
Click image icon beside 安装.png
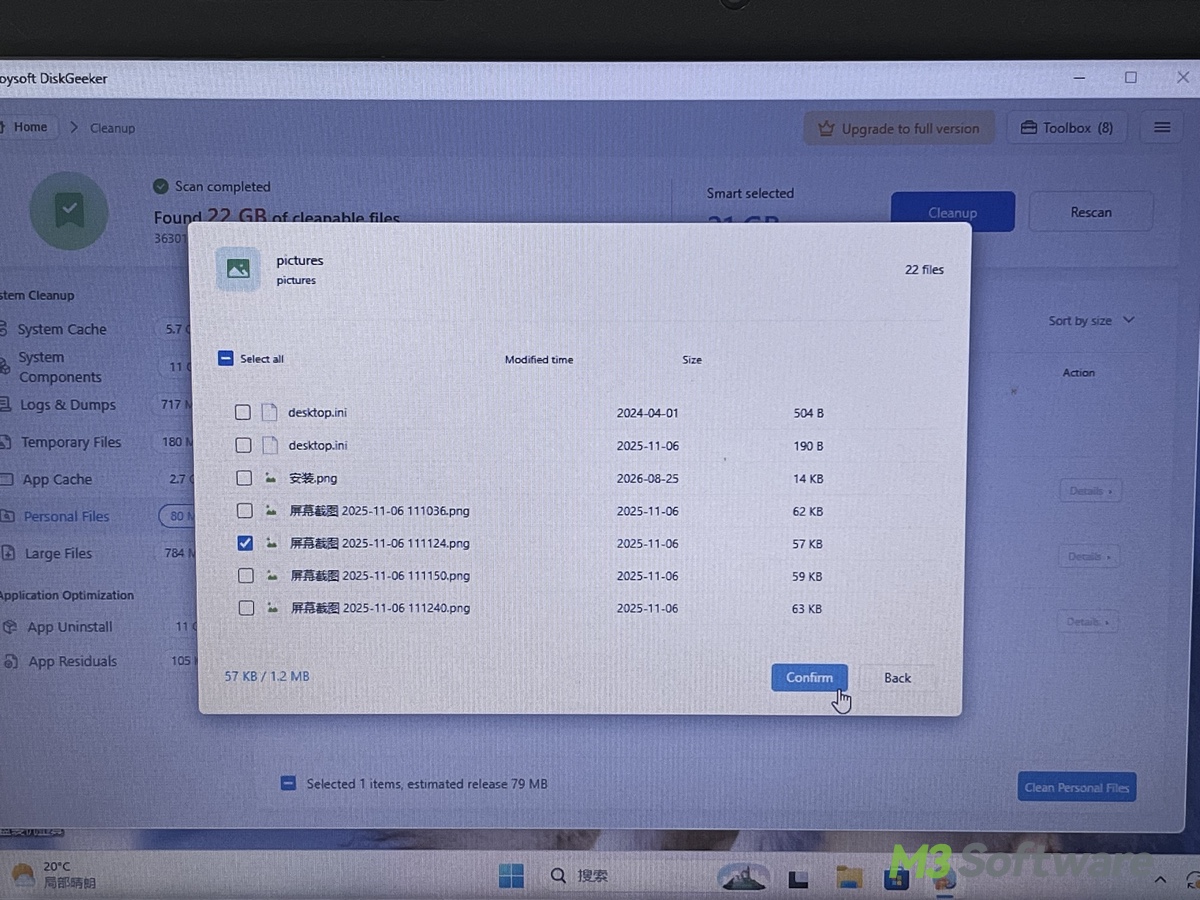pos(271,478)
